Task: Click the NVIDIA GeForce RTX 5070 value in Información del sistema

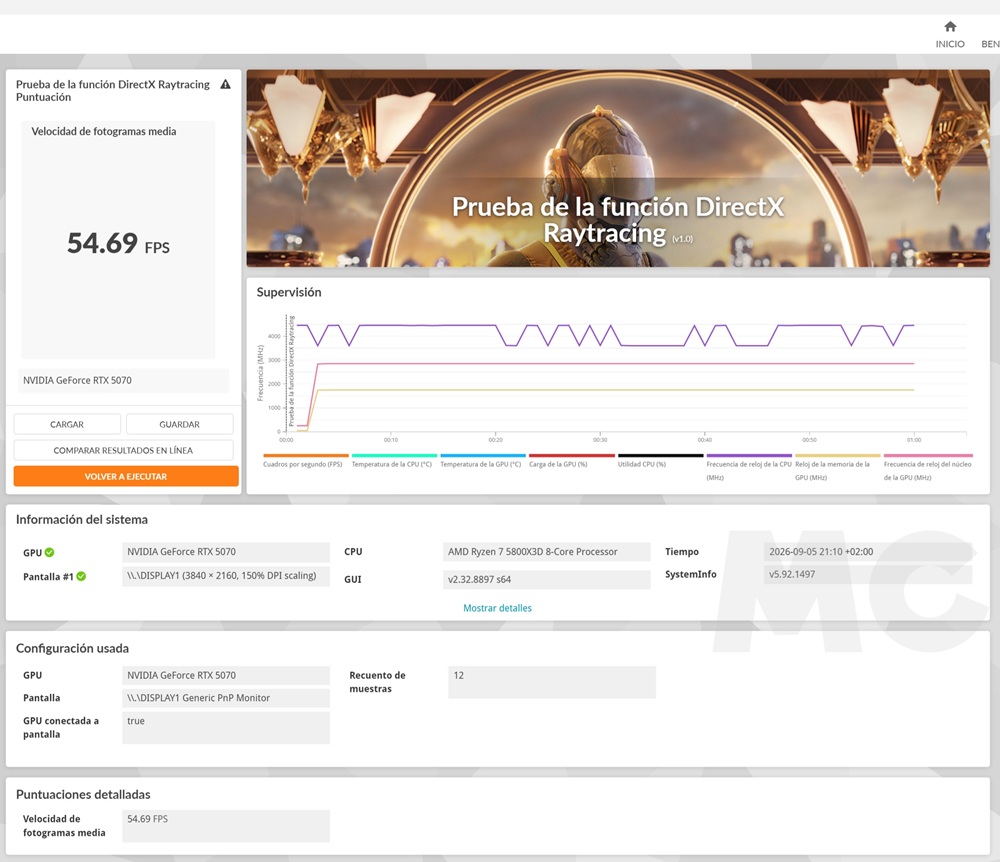Action: pos(226,552)
